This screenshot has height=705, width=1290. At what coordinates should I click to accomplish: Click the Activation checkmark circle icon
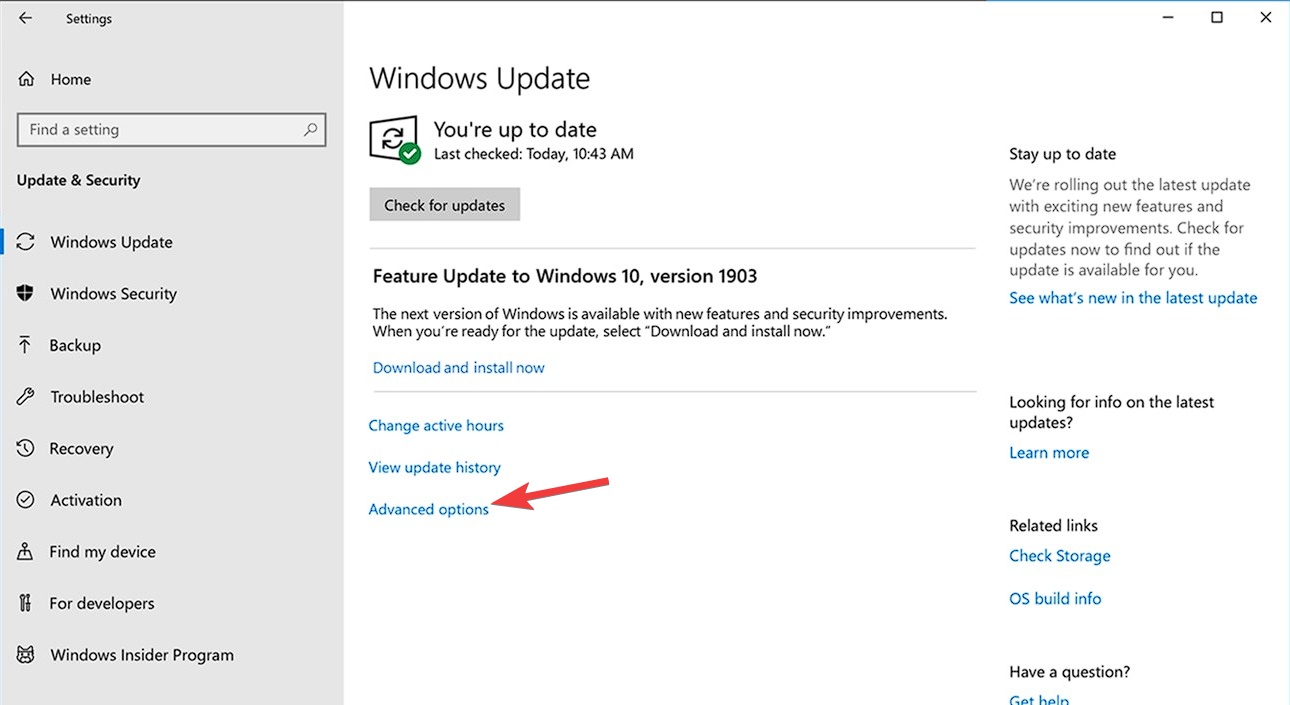26,500
